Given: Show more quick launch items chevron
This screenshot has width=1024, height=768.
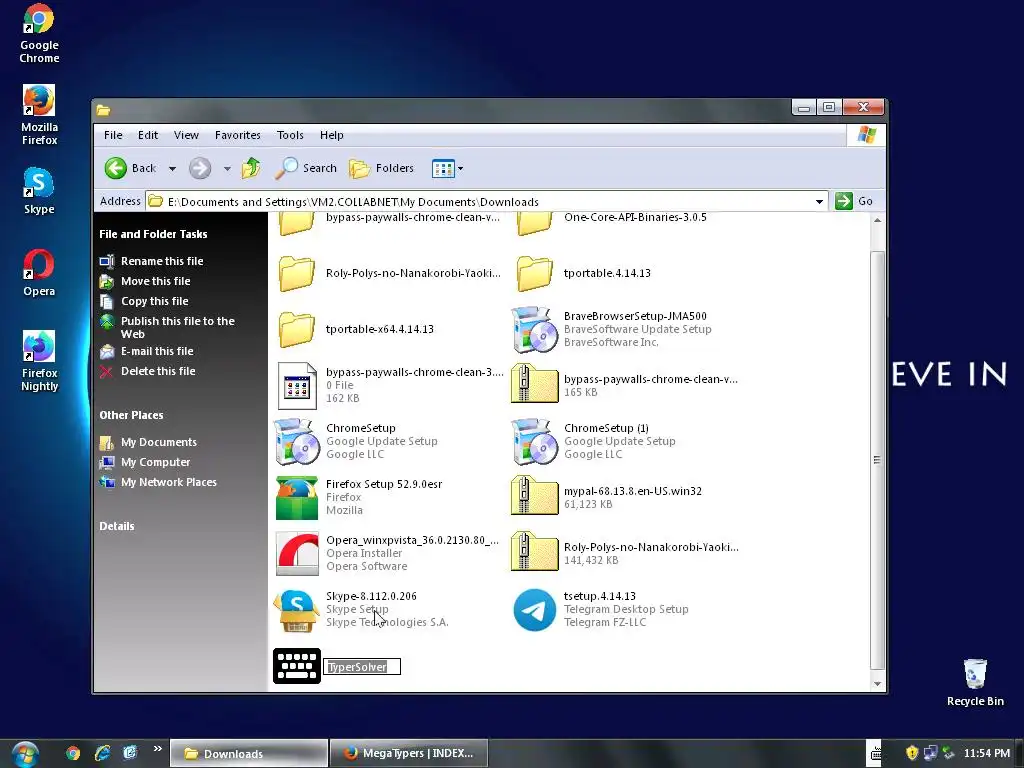Looking at the screenshot, I should 157,748.
